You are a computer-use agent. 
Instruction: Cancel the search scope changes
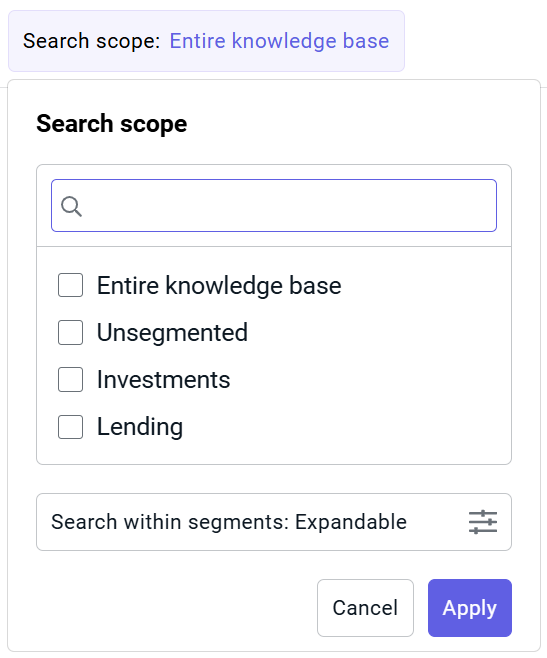point(365,608)
